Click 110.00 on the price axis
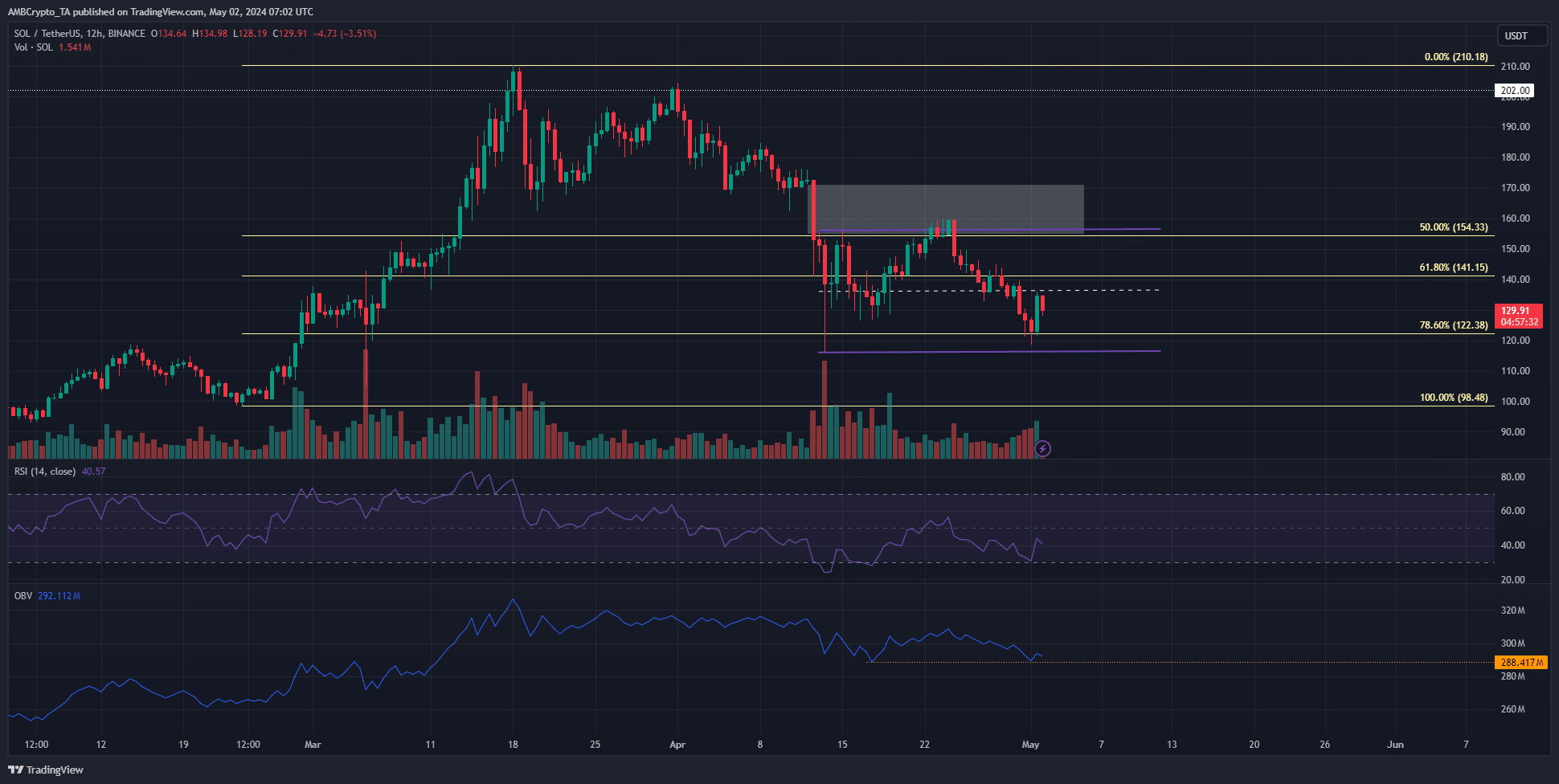This screenshot has width=1559, height=784. (1516, 371)
